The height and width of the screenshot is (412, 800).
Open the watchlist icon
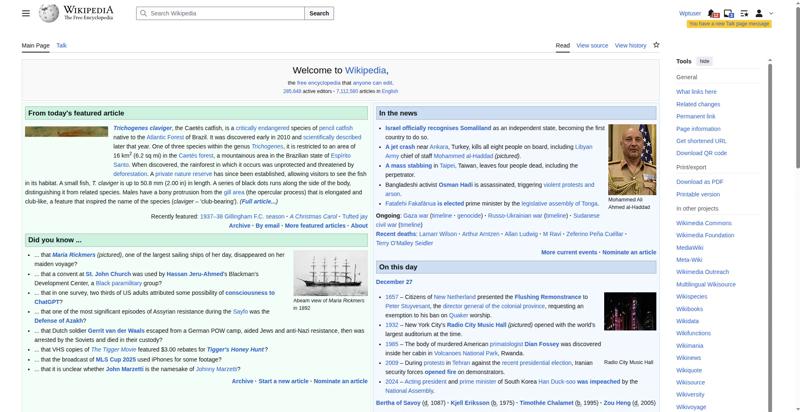click(744, 14)
